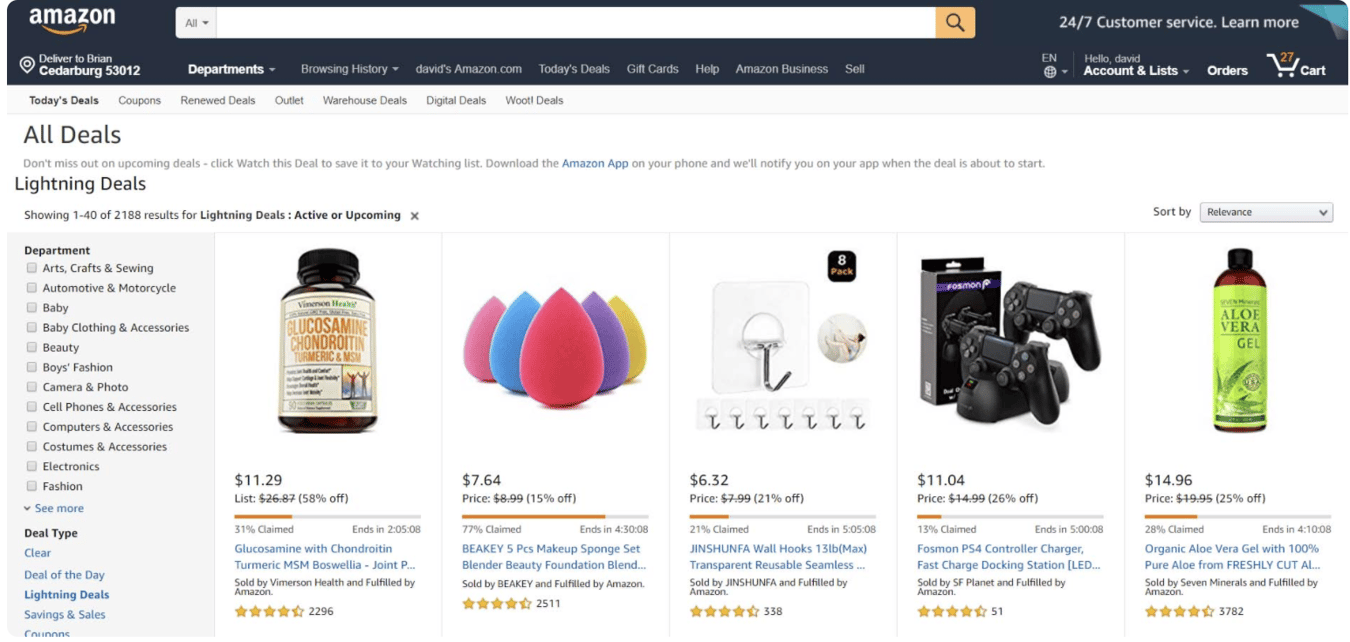This screenshot has width=1350, height=642.
Task: Check the Electronics department checkbox
Action: coord(31,466)
